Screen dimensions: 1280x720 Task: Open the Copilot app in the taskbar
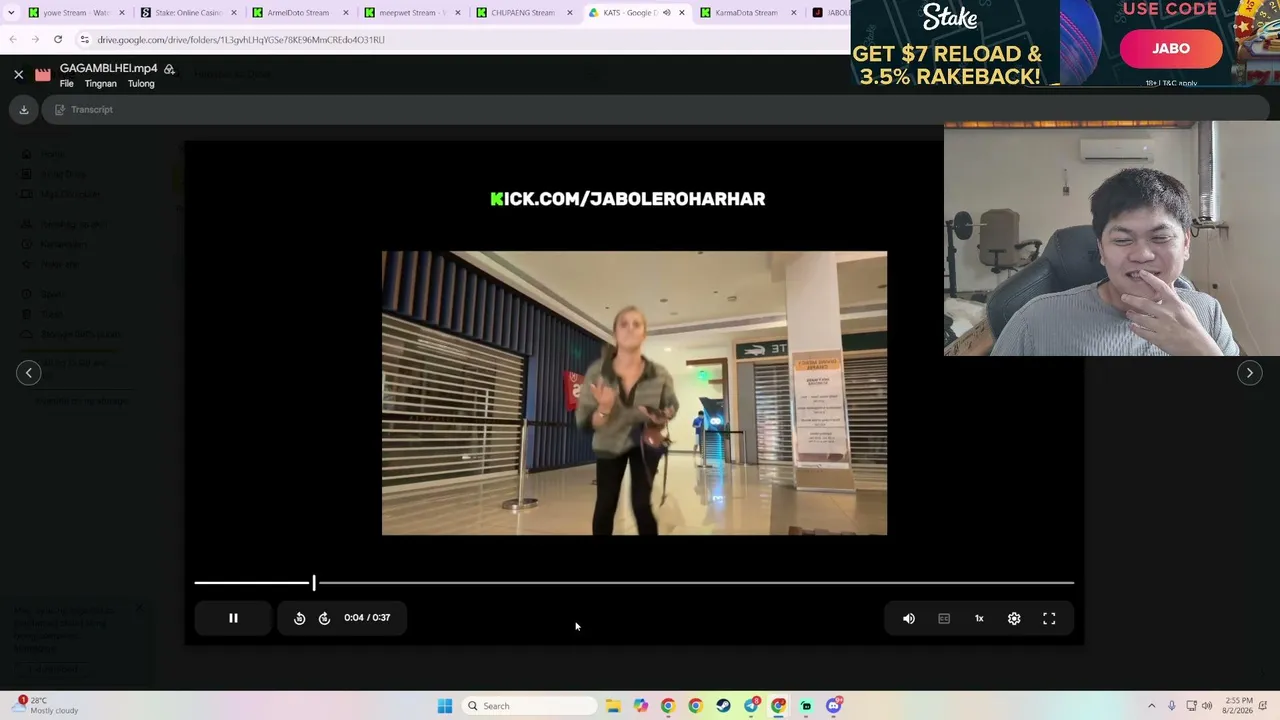click(x=640, y=706)
